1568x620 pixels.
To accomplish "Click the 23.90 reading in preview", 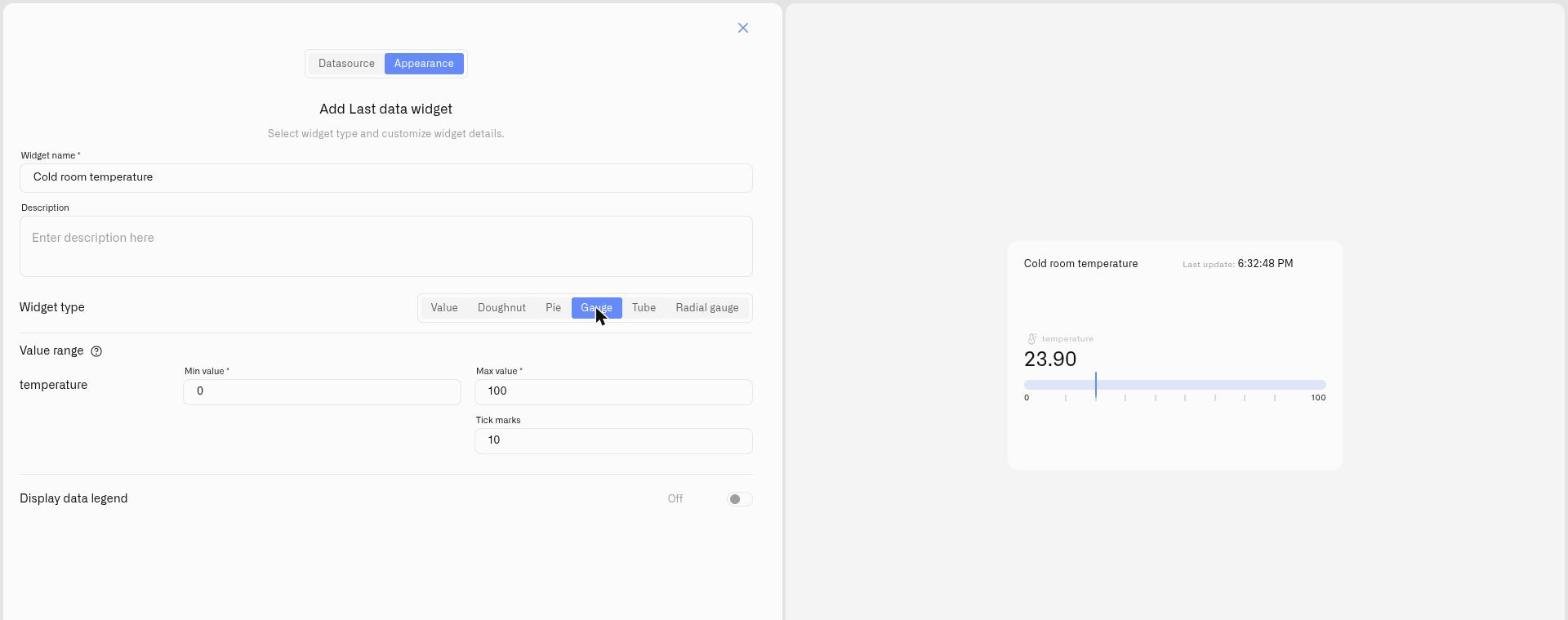I will coord(1050,360).
